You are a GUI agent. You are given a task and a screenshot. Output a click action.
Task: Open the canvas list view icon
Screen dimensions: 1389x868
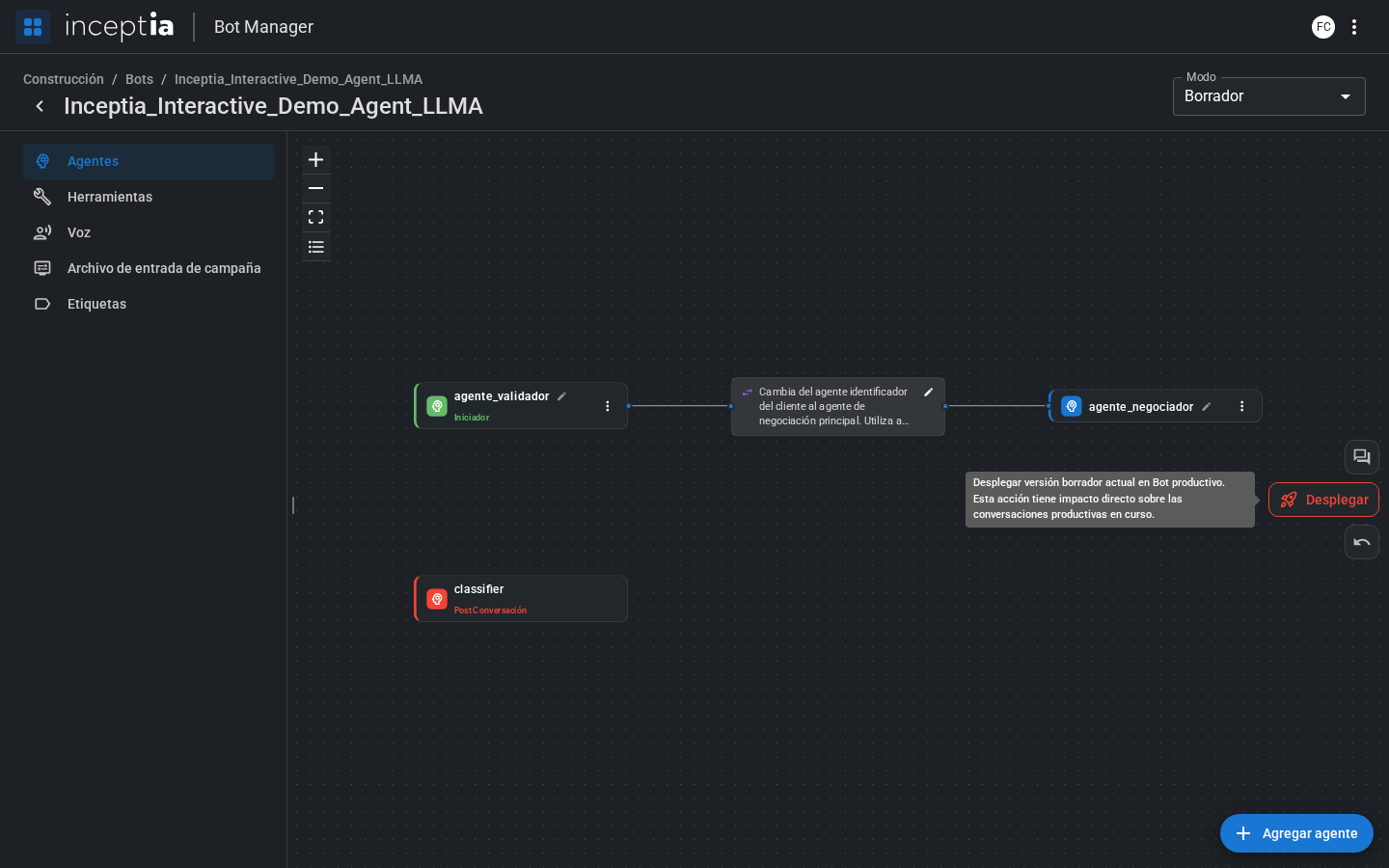coord(315,247)
